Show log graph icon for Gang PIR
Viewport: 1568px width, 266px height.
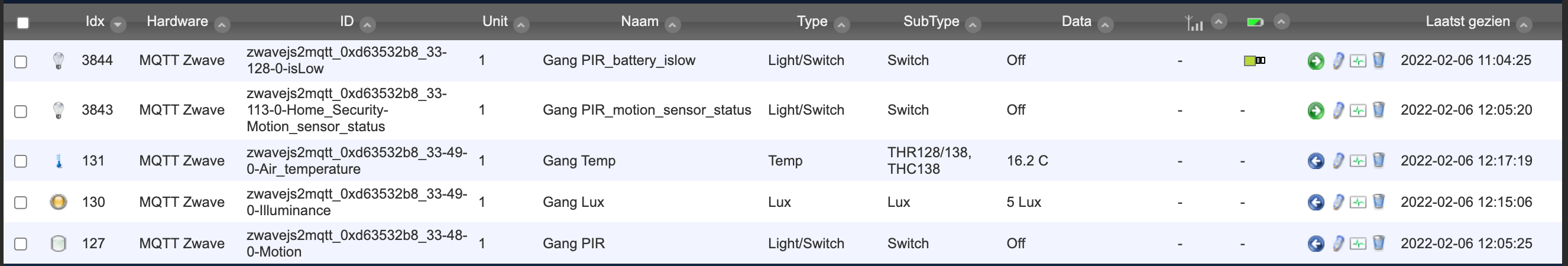coord(1358,244)
